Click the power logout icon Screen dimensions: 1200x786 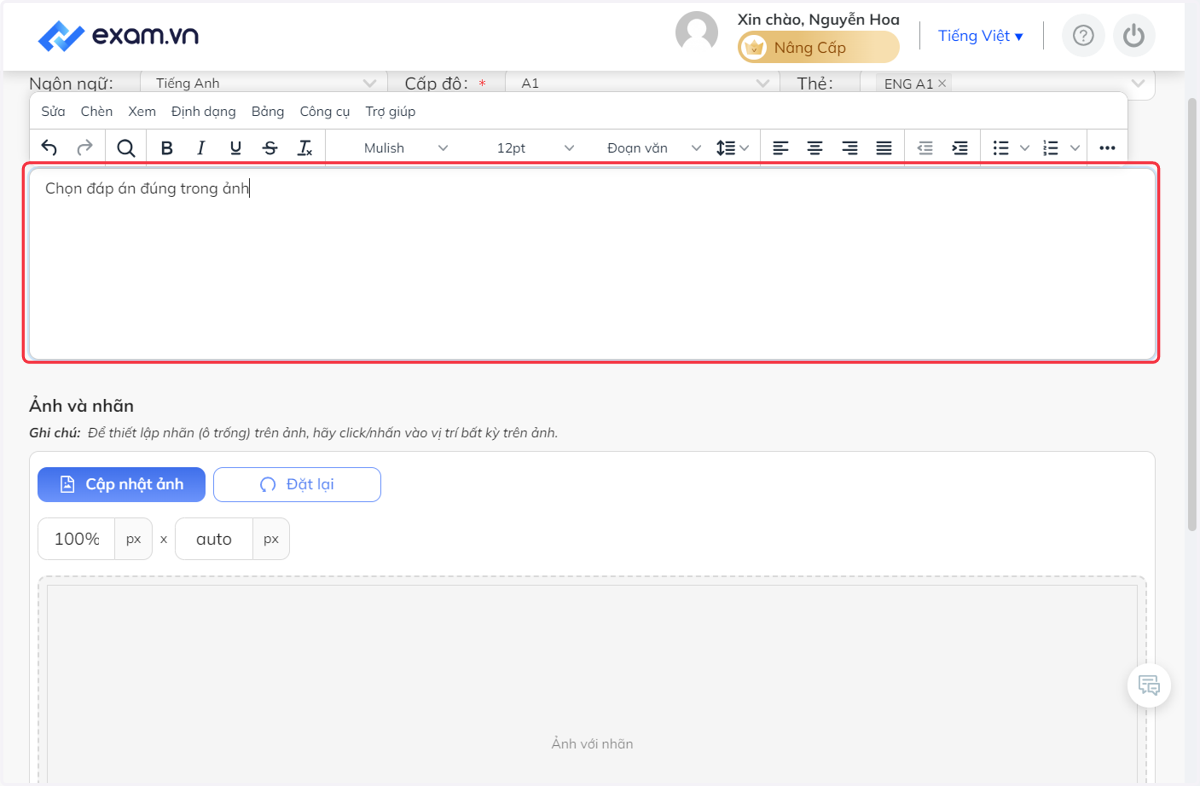click(1133, 36)
